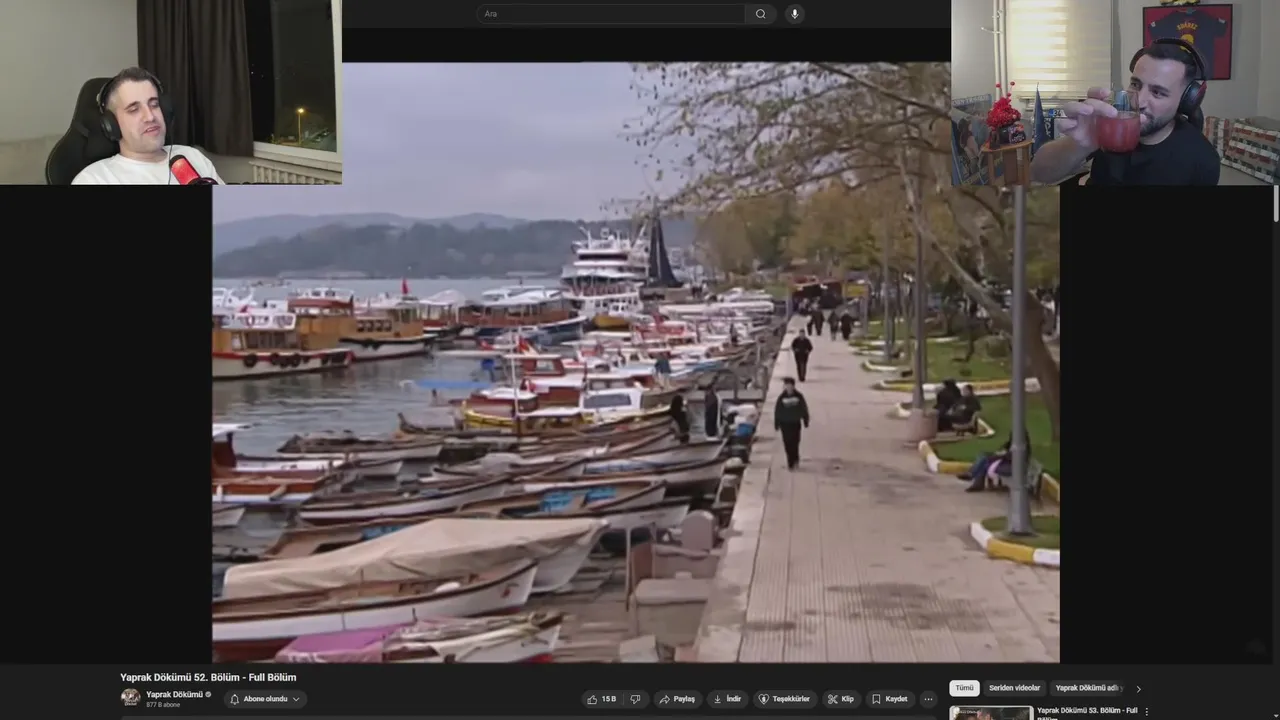Click the video player showing the harbor
1280x720 pixels.
(635, 362)
